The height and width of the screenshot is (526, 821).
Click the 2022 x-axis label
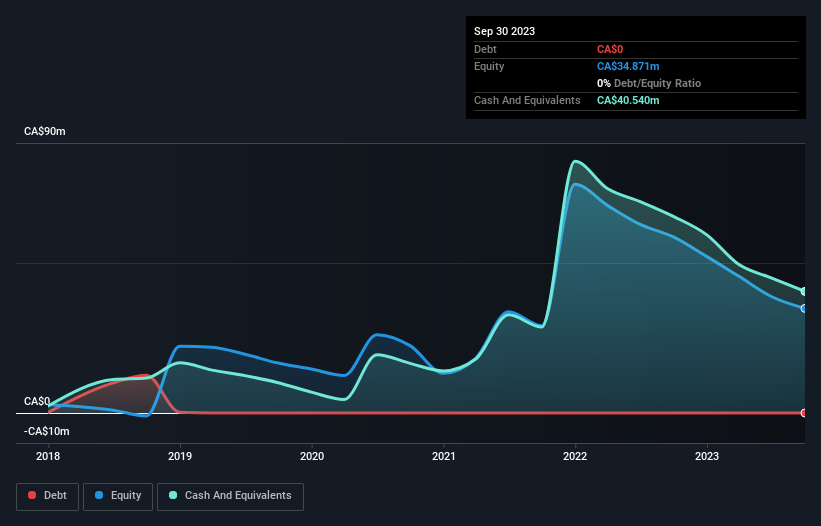575,456
